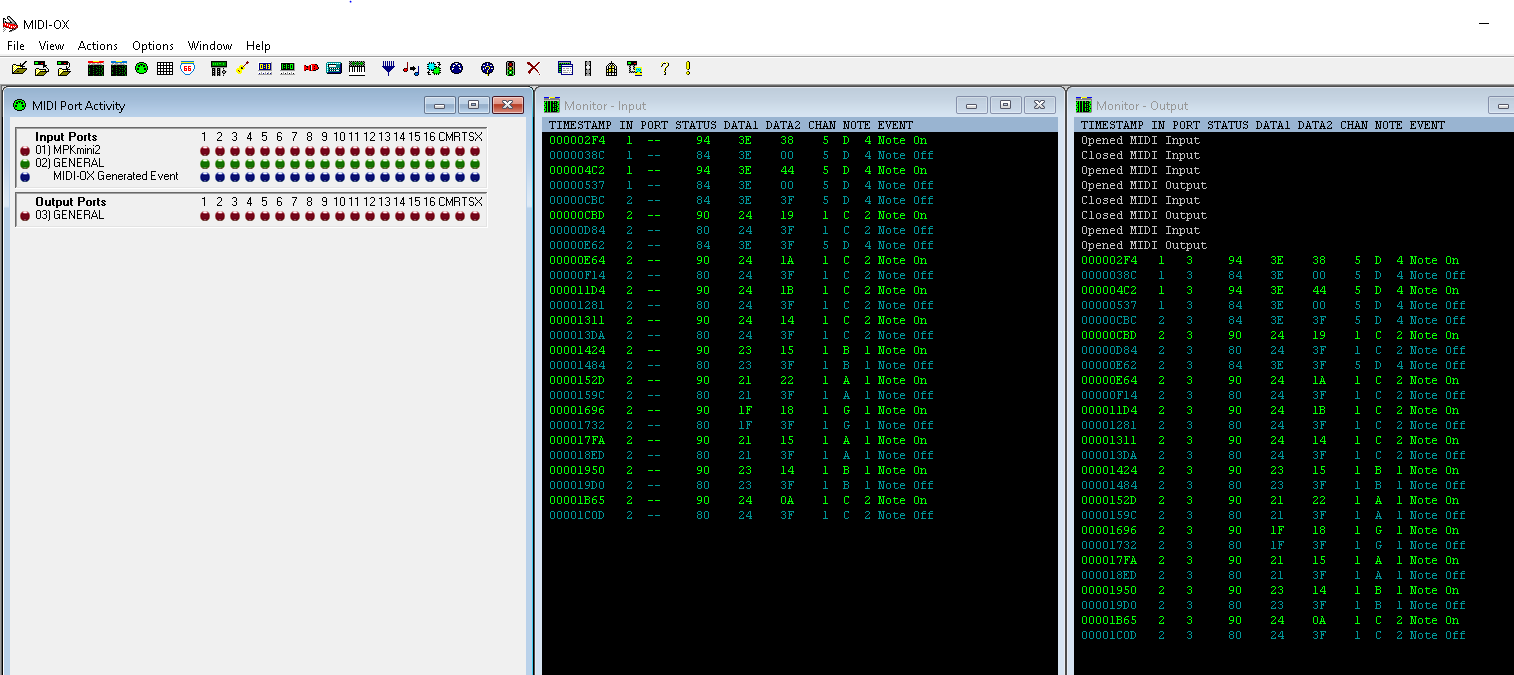Click the first Opened MIDI Input line in Monitor - Output
The width and height of the screenshot is (1514, 675).
click(1141, 140)
